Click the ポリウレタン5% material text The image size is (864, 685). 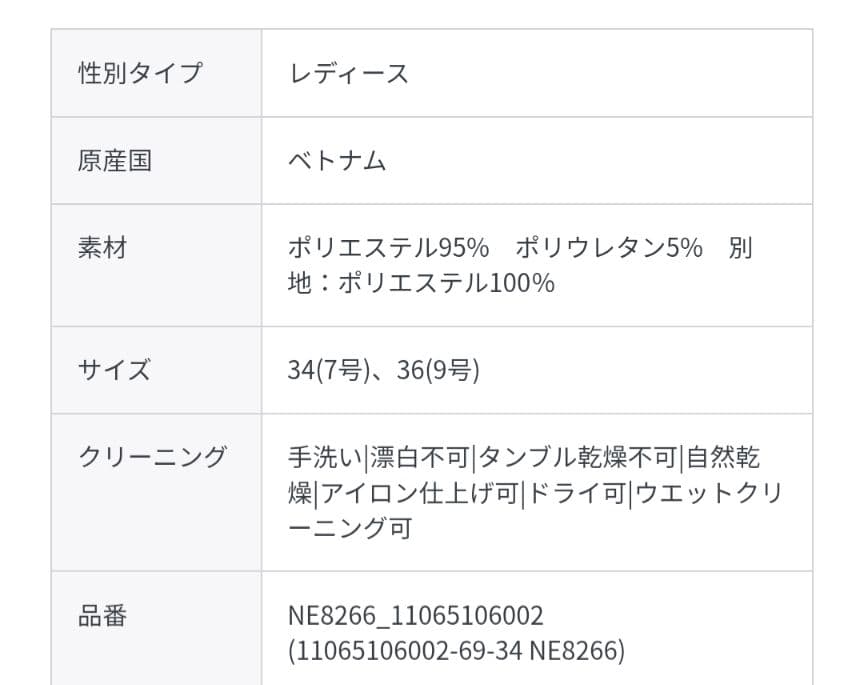610,247
